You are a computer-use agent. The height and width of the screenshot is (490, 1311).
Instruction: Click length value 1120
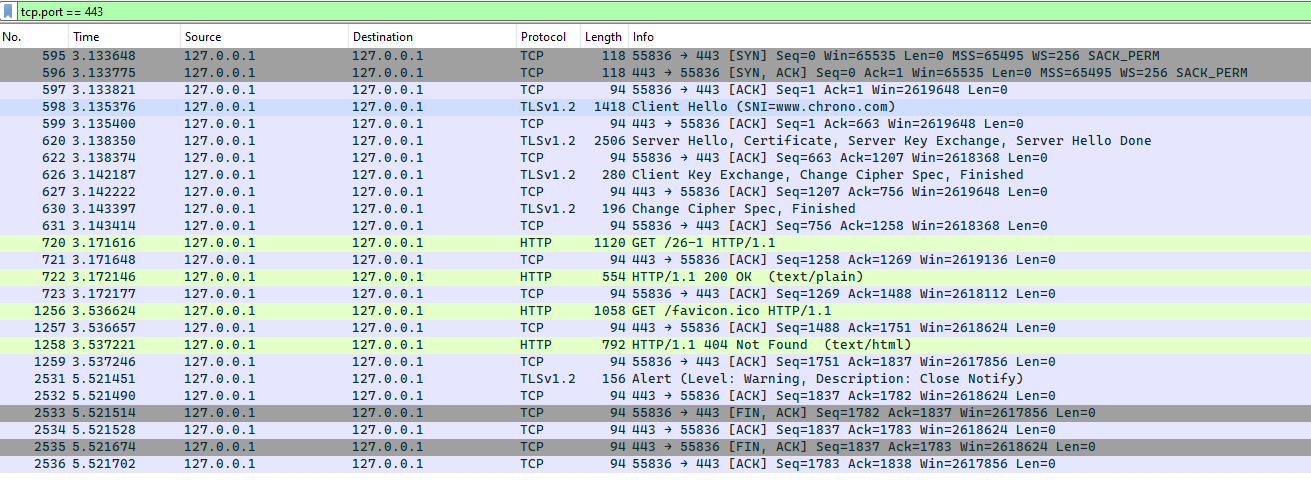609,243
